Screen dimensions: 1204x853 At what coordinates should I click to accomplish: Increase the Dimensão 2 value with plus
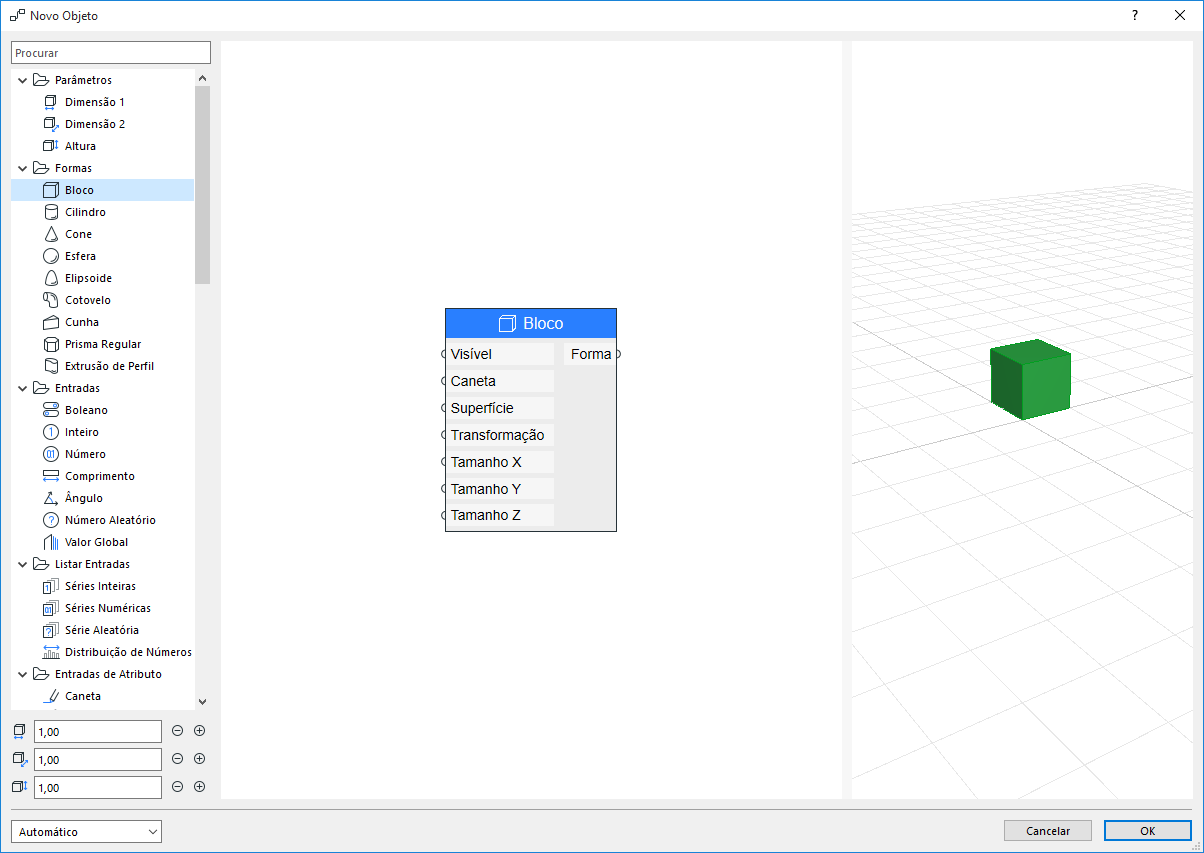[199, 759]
